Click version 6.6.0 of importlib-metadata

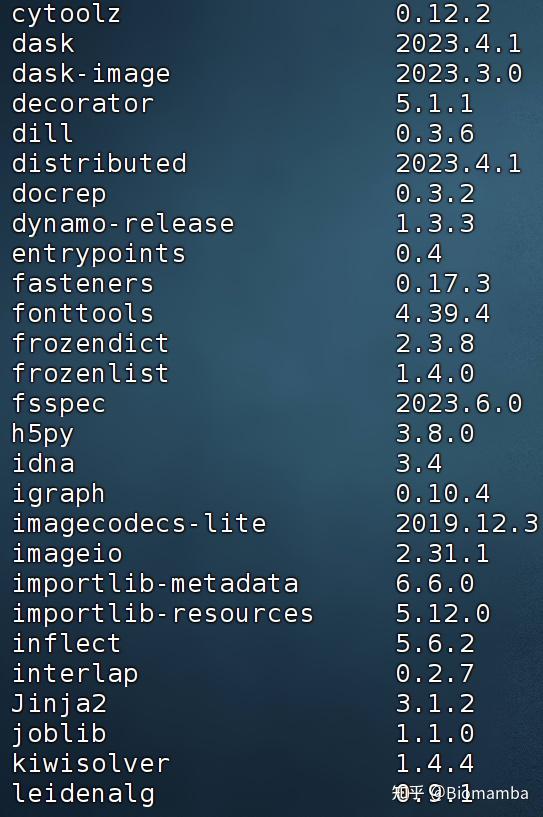[x=435, y=583]
